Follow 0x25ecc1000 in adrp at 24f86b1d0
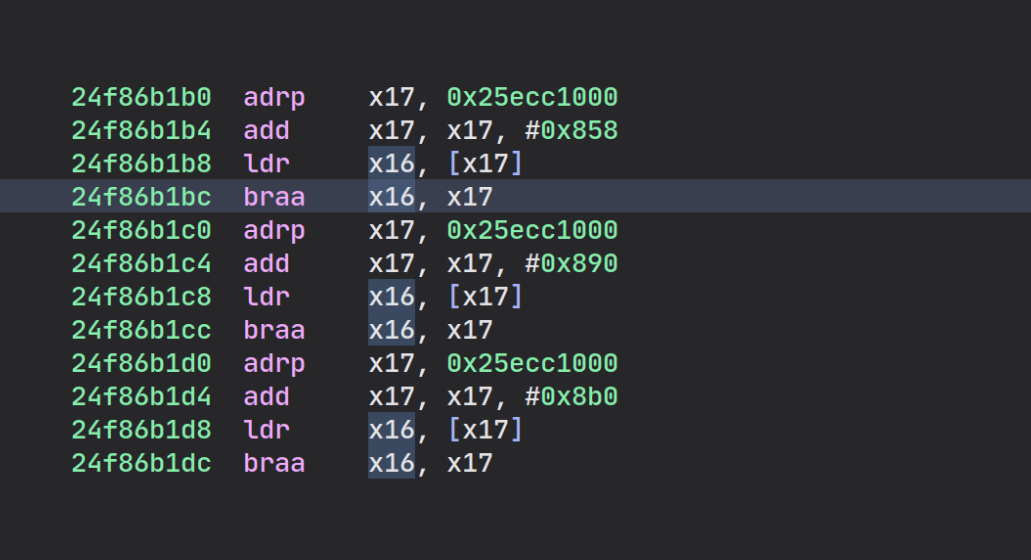1031x560 pixels. (x=533, y=363)
